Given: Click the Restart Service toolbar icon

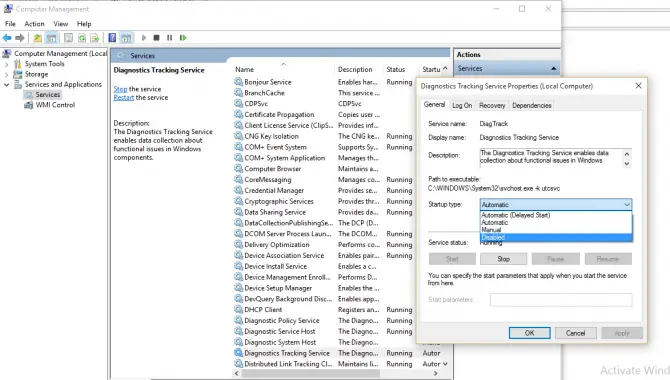Looking at the screenshot, I should tap(183, 38).
